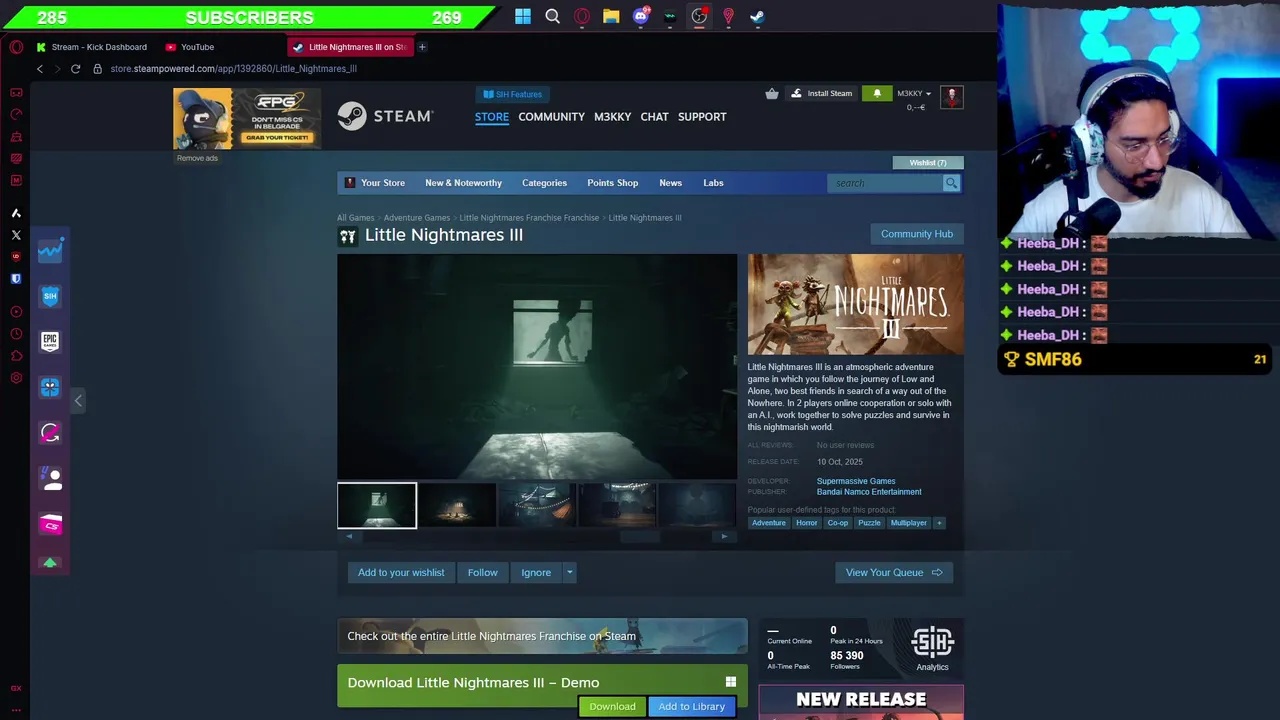Open the Epic Games sidebar icon
1280x720 pixels.
click(50, 341)
